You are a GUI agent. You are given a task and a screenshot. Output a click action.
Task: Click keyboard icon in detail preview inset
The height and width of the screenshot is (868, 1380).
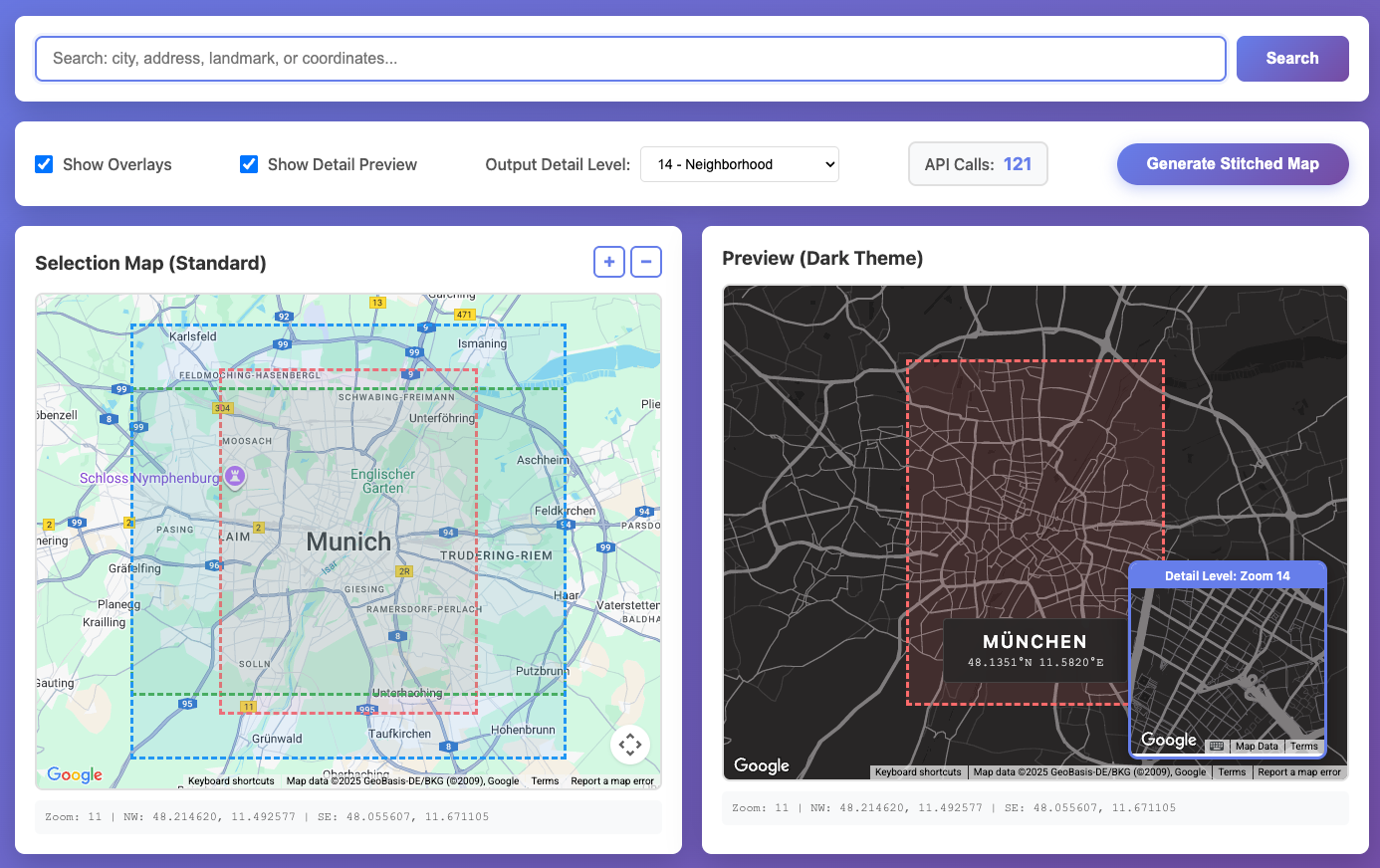1217,746
